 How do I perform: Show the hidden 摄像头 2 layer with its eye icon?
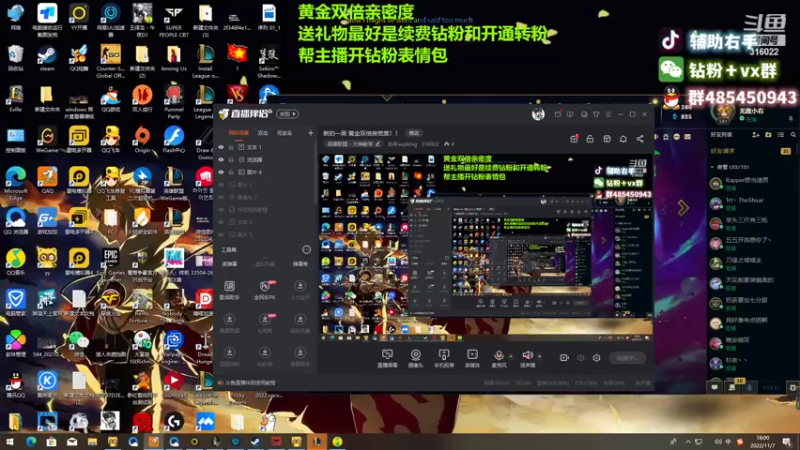click(221, 197)
